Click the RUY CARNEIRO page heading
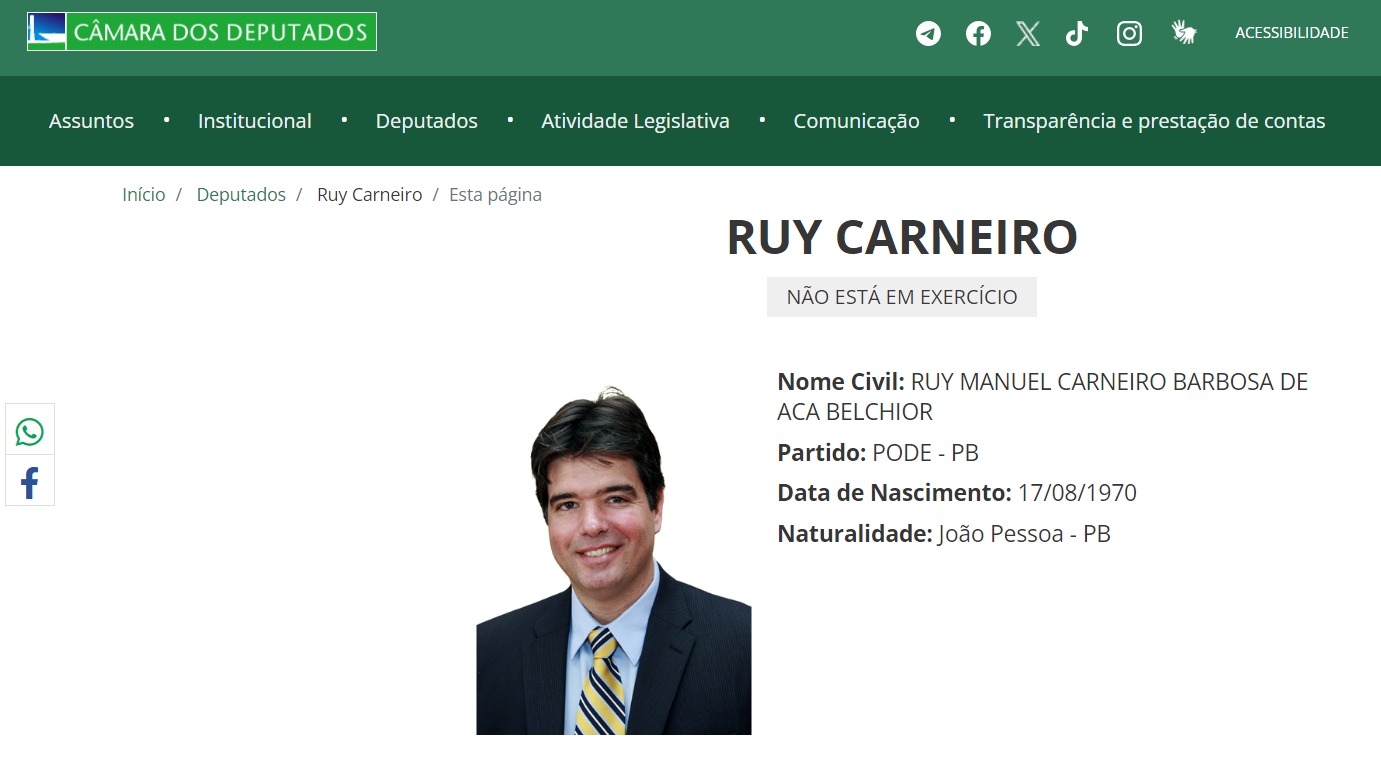 pyautogui.click(x=902, y=238)
